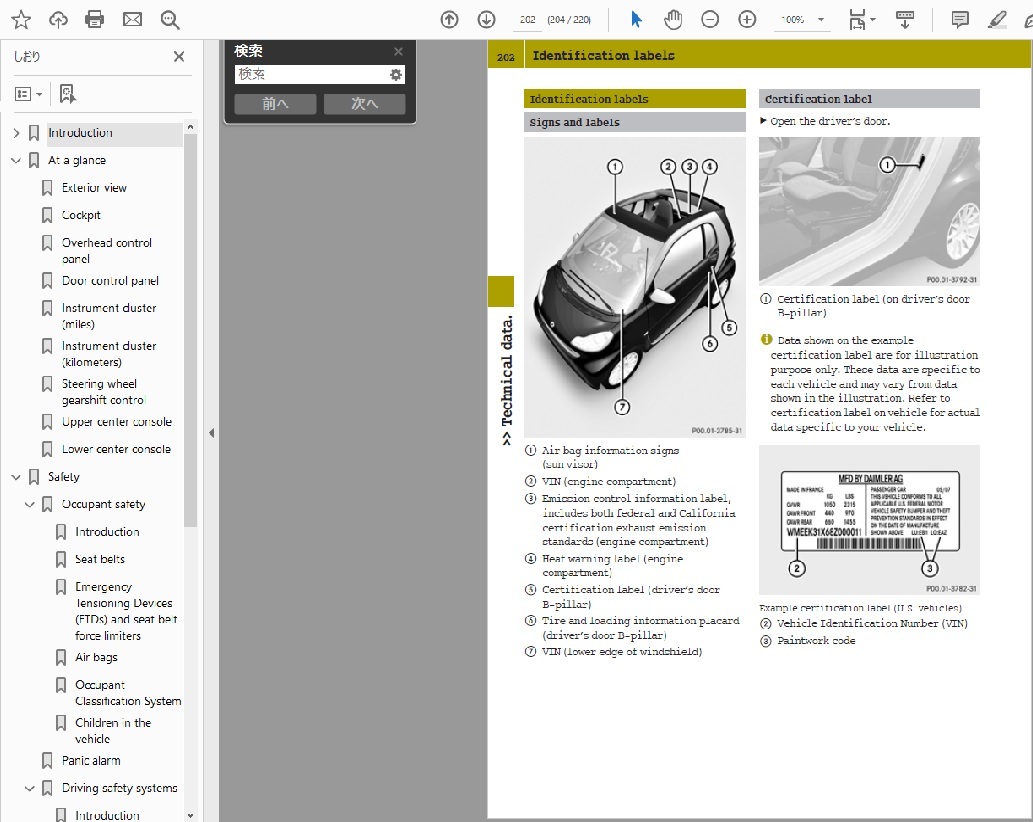Select the arrow selection tool
The image size is (1033, 822).
pos(636,19)
